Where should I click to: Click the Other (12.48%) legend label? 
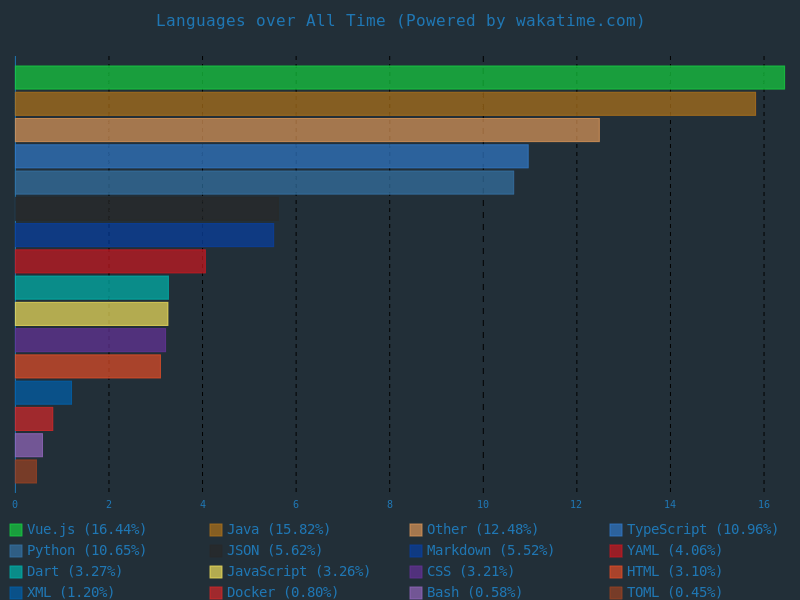click(482, 530)
